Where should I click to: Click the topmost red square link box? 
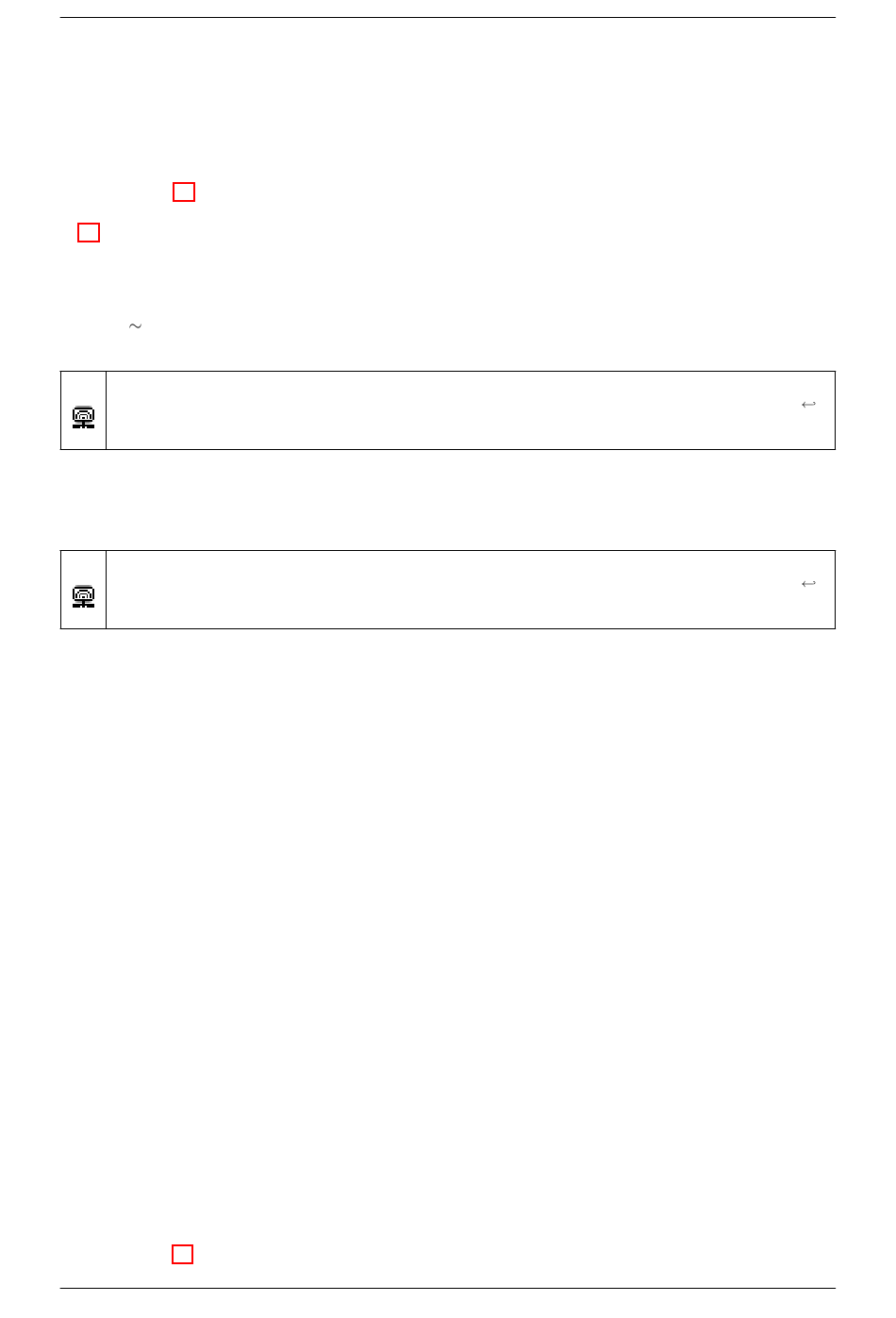184,192
